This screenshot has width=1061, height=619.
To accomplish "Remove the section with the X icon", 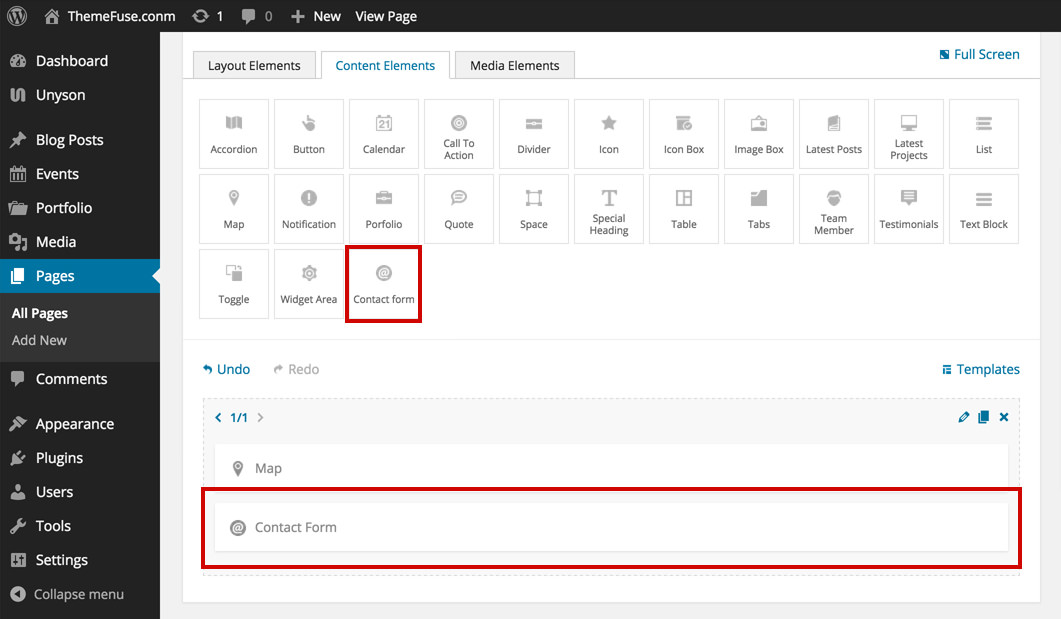I will click(1004, 417).
